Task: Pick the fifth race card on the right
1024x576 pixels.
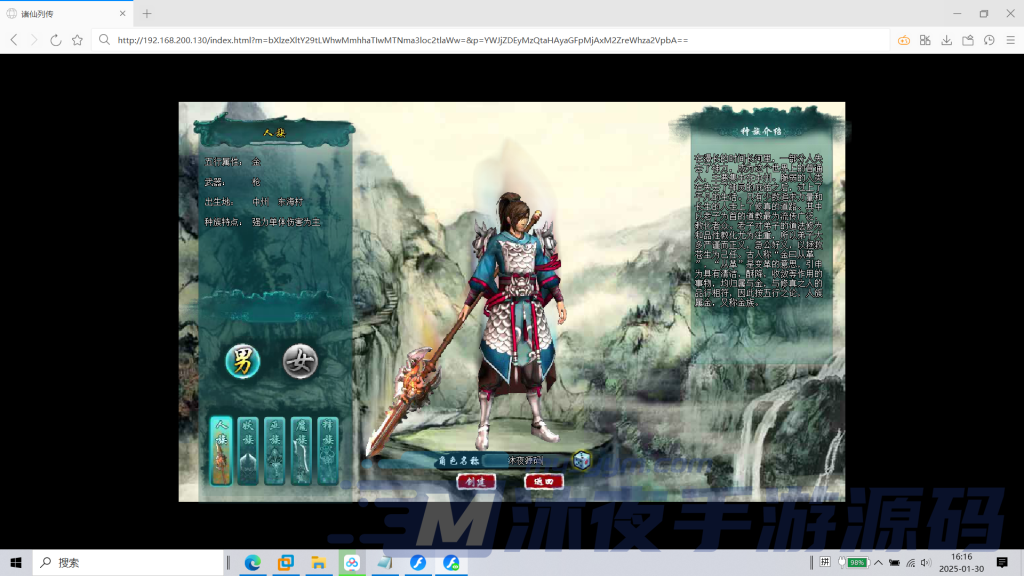Action: pos(328,451)
